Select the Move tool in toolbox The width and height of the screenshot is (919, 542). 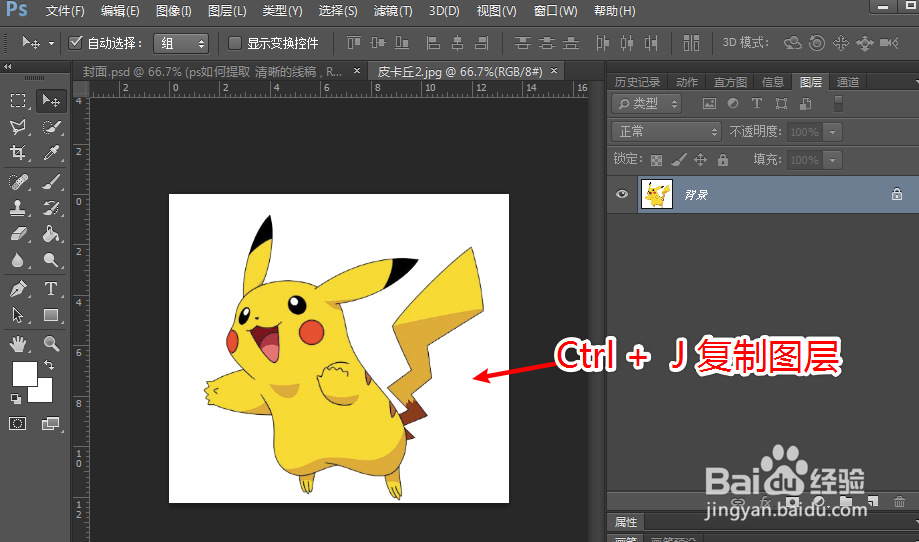[51, 101]
